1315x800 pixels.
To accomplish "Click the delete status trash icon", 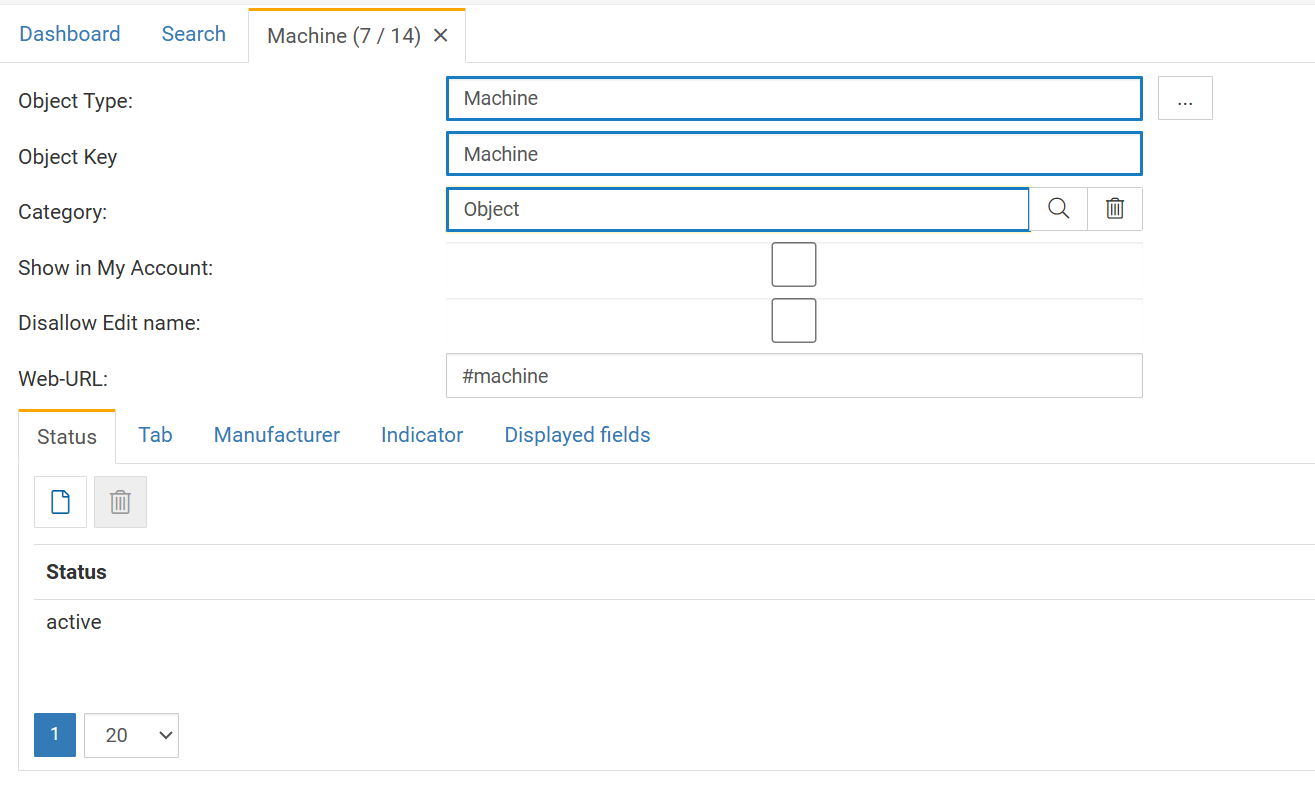I will [x=120, y=502].
